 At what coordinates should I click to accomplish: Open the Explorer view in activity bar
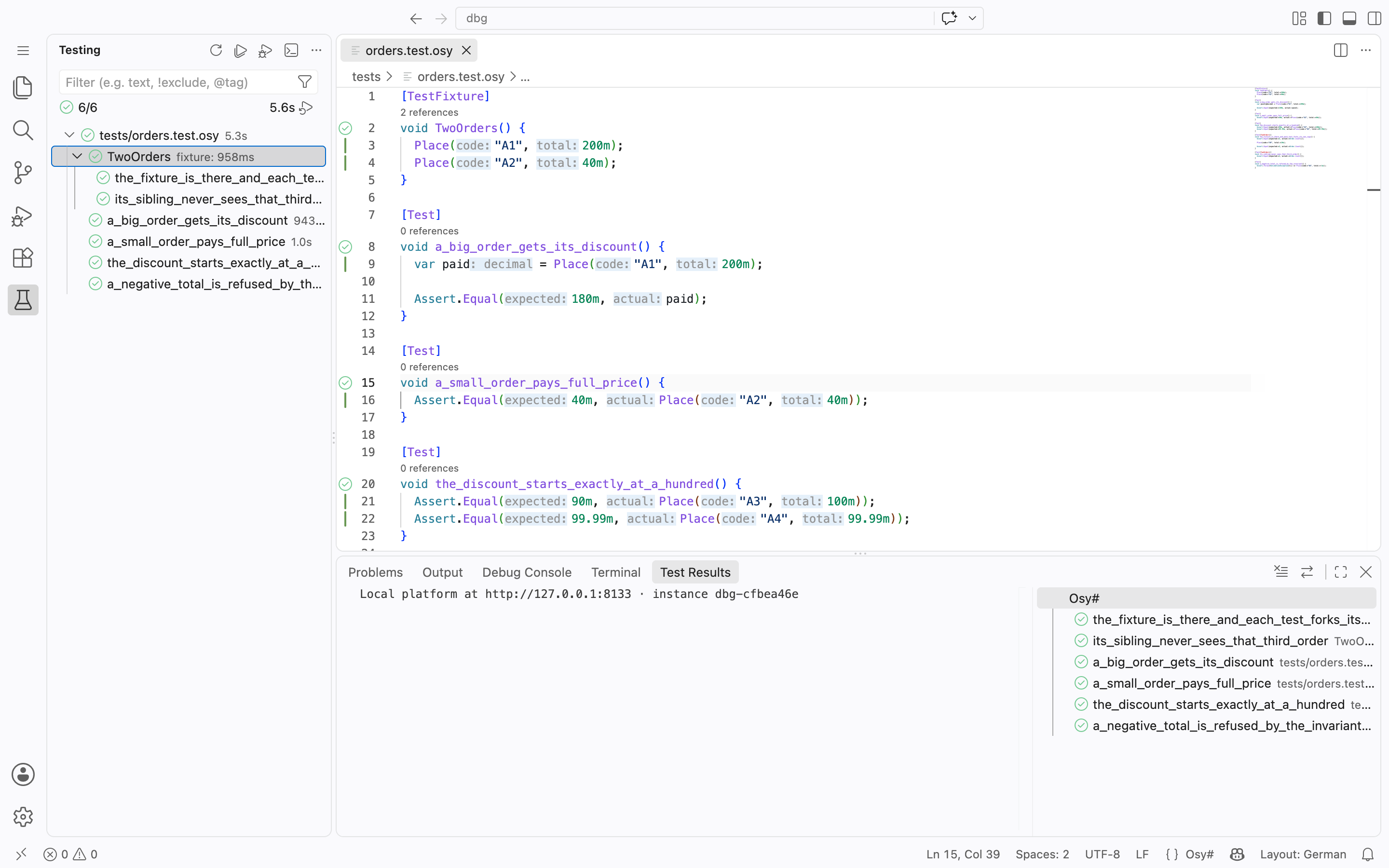[x=23, y=88]
